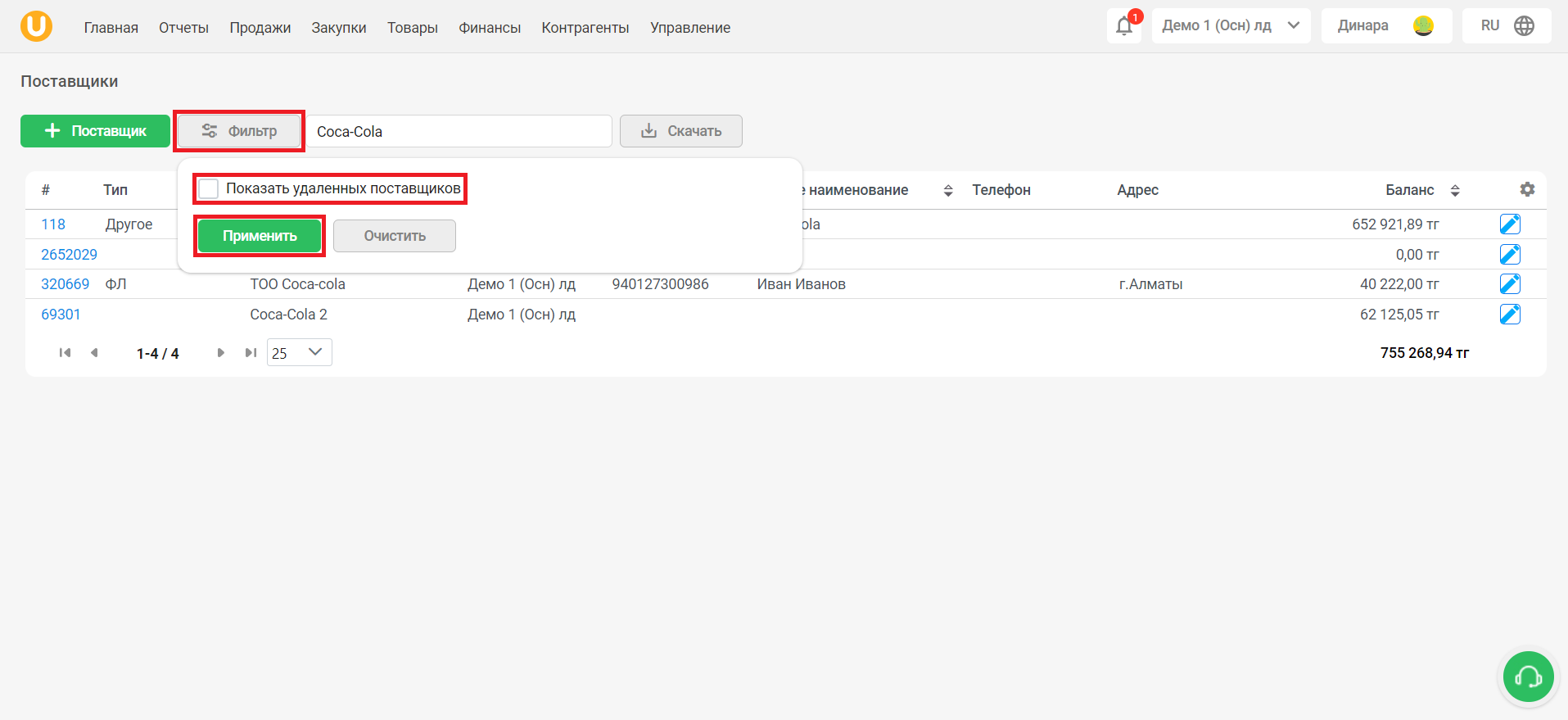
Task: Go to next page of table
Action: point(220,353)
